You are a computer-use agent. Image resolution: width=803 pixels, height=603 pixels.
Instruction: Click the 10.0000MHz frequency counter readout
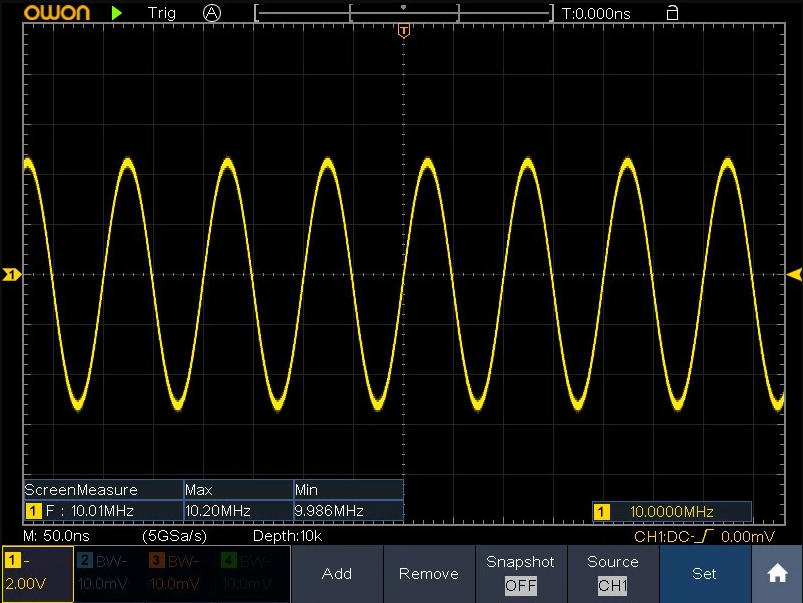pyautogui.click(x=670, y=512)
